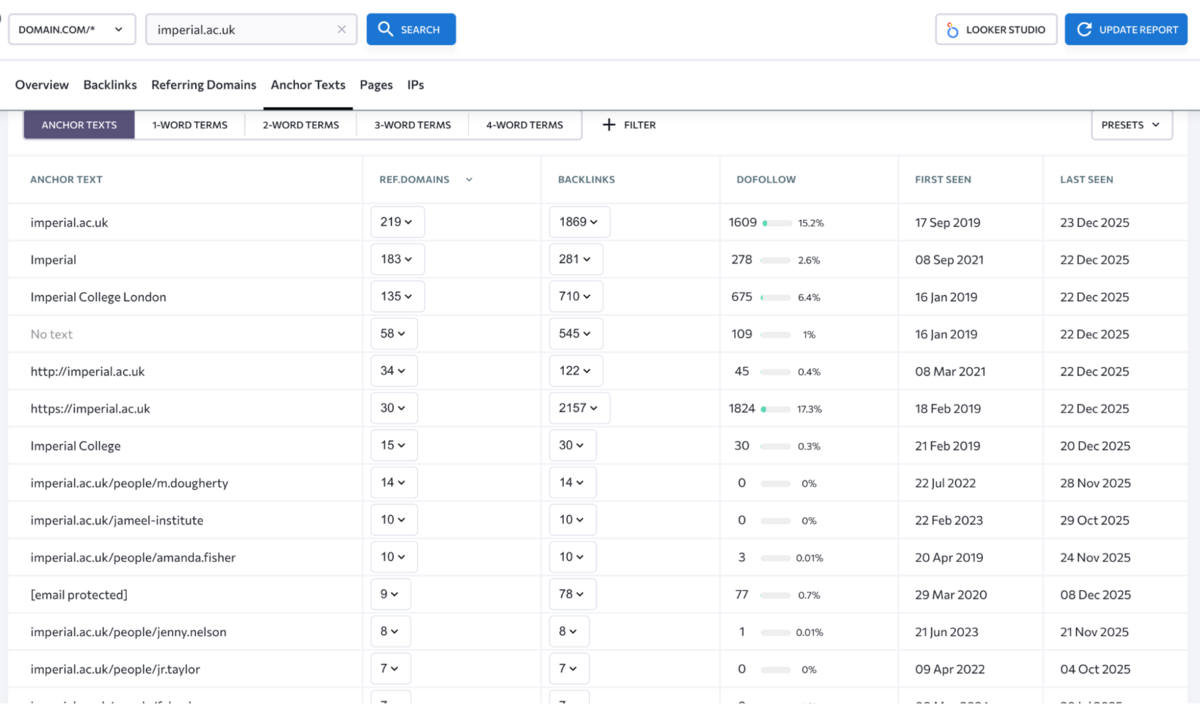Expand the 122 backlinks dropdown
1200x704 pixels.
576,371
